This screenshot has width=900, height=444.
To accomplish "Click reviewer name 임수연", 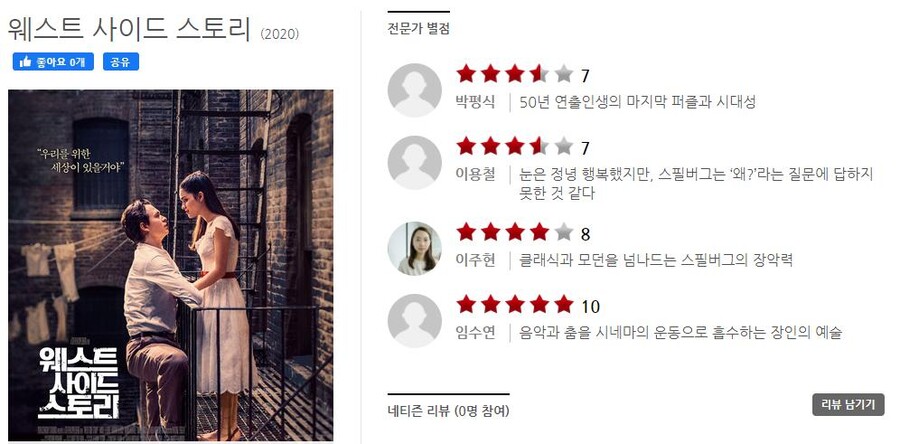I will pos(475,333).
